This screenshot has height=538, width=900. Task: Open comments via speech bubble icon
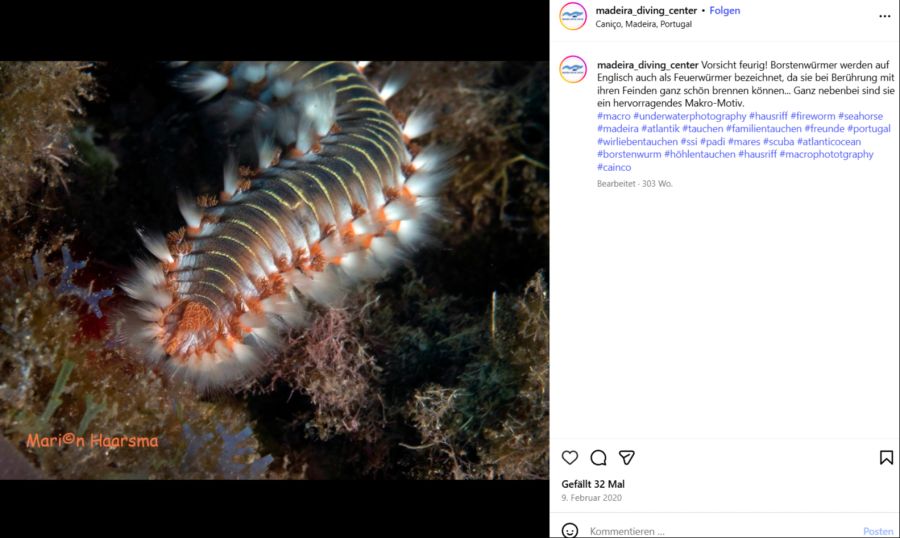pyautogui.click(x=598, y=457)
